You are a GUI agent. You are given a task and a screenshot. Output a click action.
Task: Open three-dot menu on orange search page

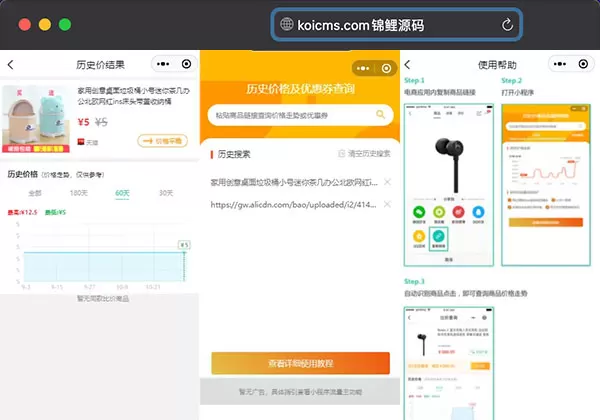(x=363, y=68)
